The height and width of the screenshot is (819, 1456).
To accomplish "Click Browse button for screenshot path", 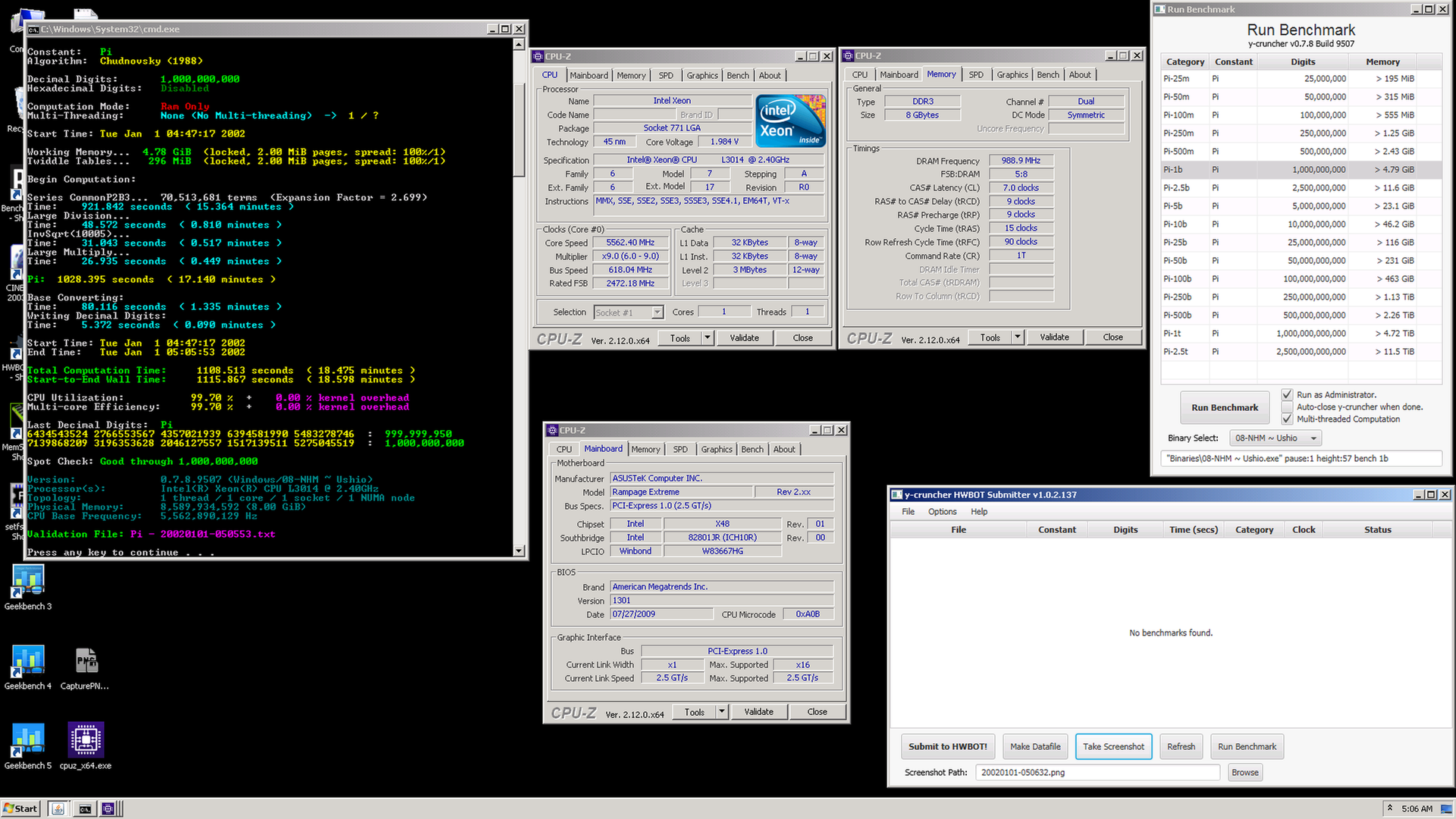I will [1244, 773].
